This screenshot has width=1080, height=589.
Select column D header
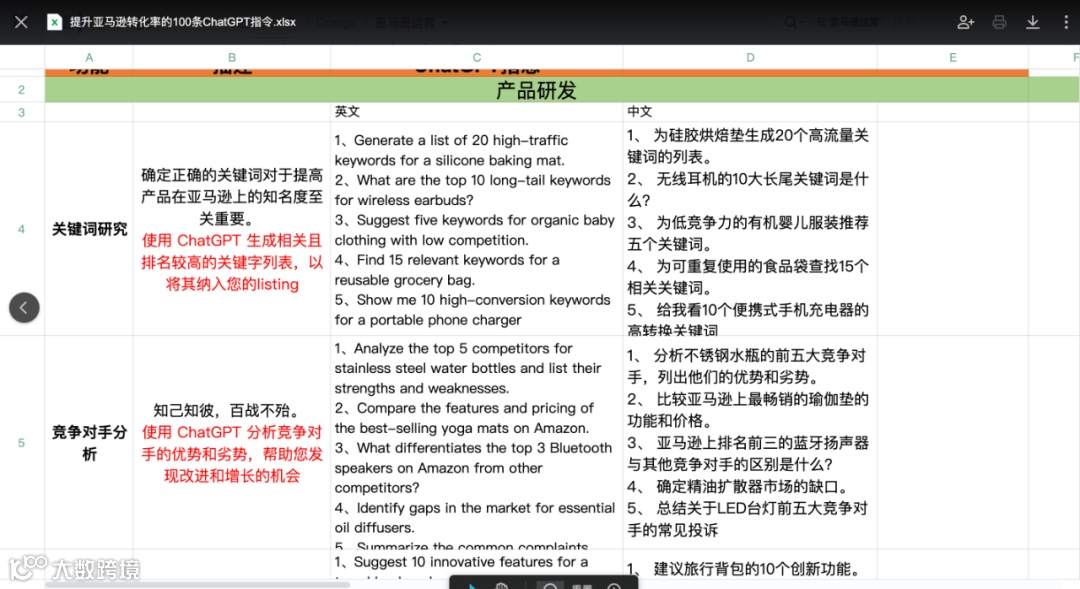coord(750,58)
